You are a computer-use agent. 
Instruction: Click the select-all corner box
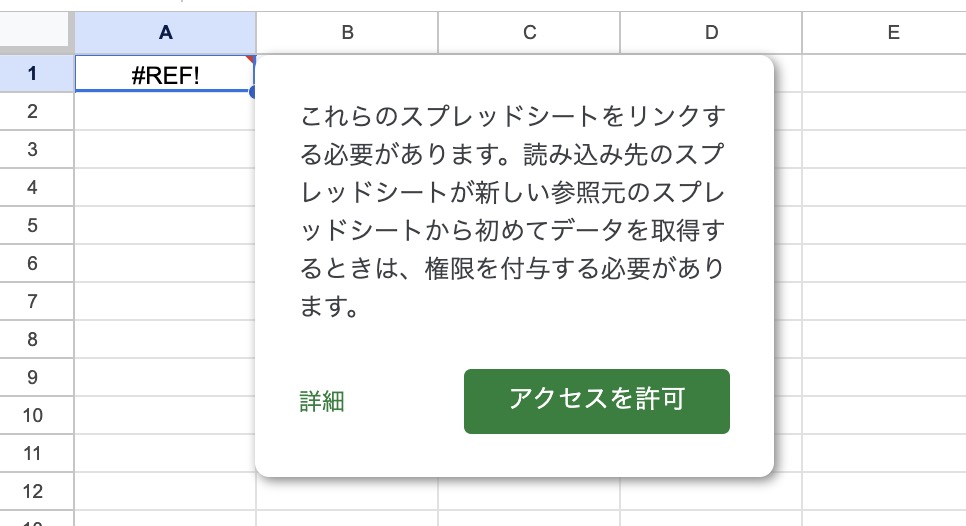[x=37, y=32]
